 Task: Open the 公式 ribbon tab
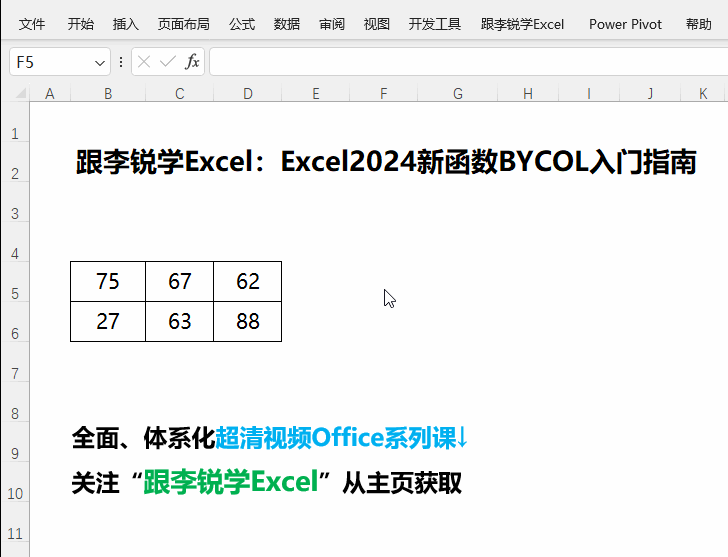(x=241, y=24)
